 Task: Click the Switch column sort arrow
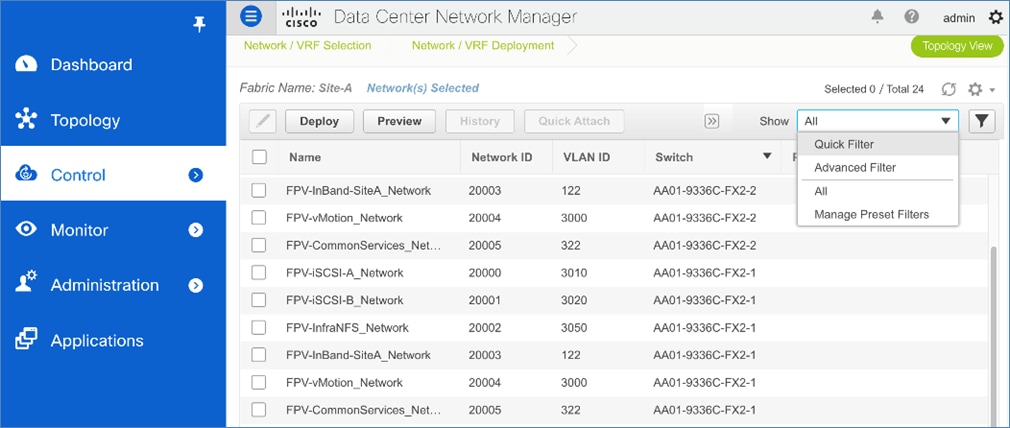pyautogui.click(x=767, y=156)
